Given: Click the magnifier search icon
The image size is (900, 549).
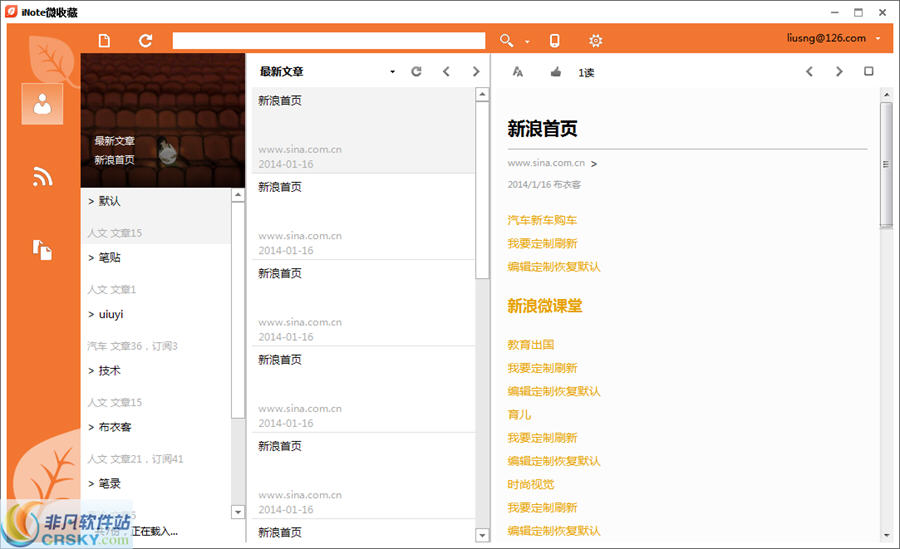Looking at the screenshot, I should coord(506,40).
